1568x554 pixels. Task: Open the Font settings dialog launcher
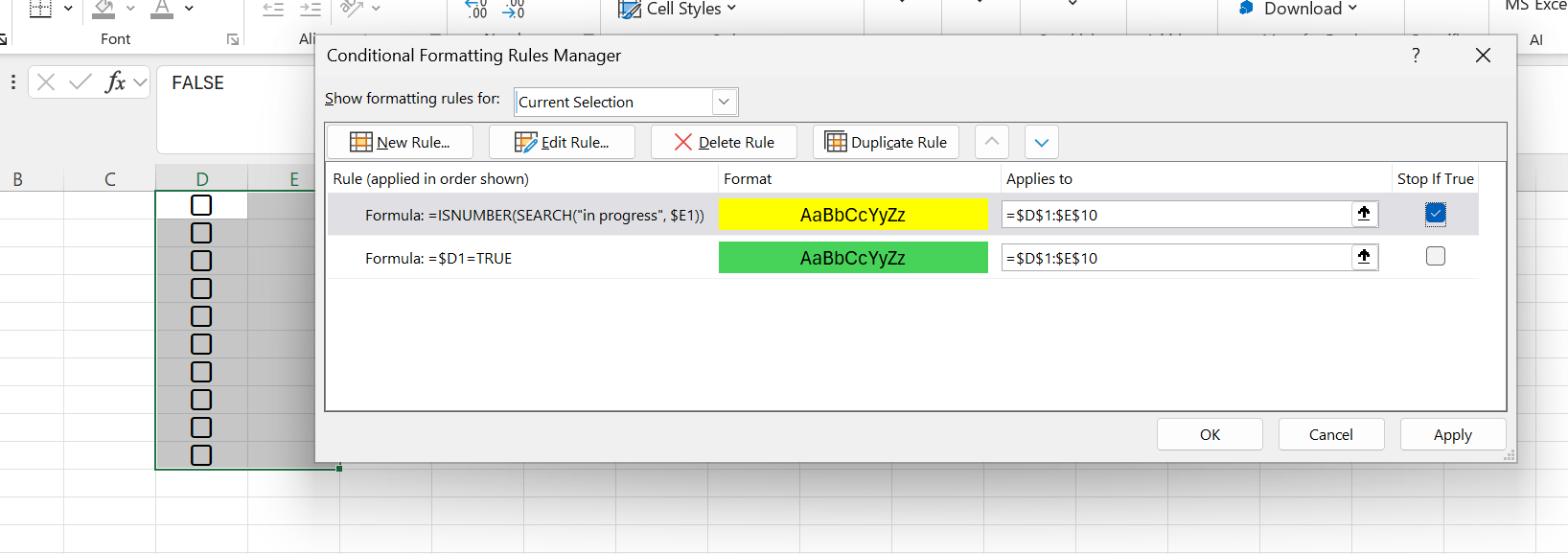tap(233, 39)
